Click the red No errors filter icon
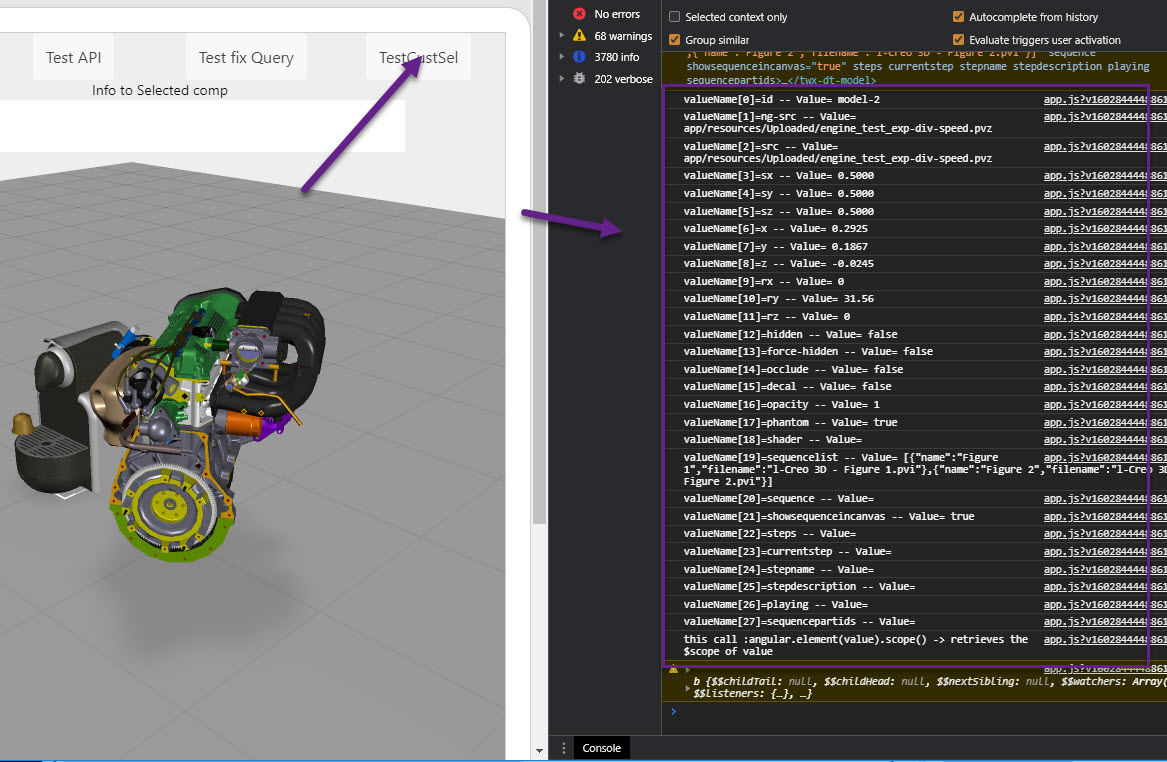1167x762 pixels. [x=580, y=13]
